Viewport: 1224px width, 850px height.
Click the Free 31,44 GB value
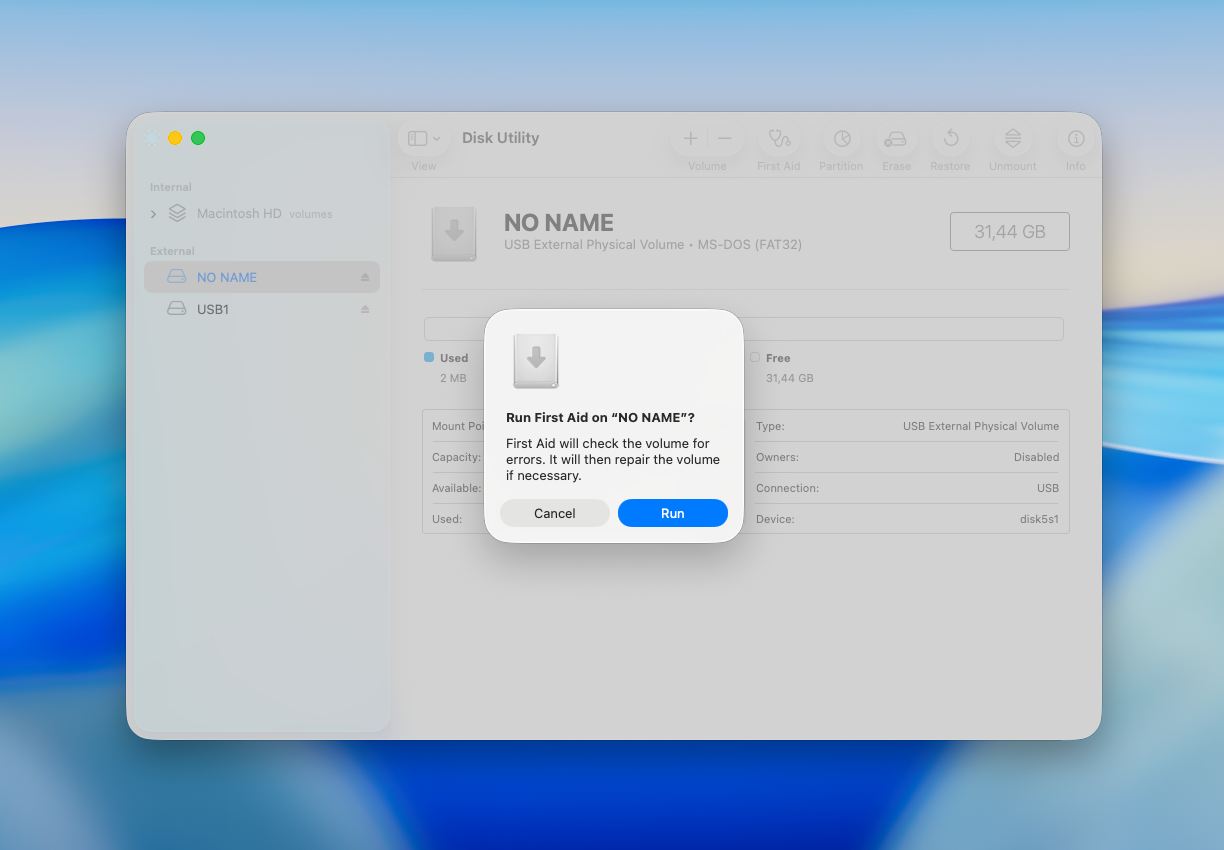click(789, 378)
